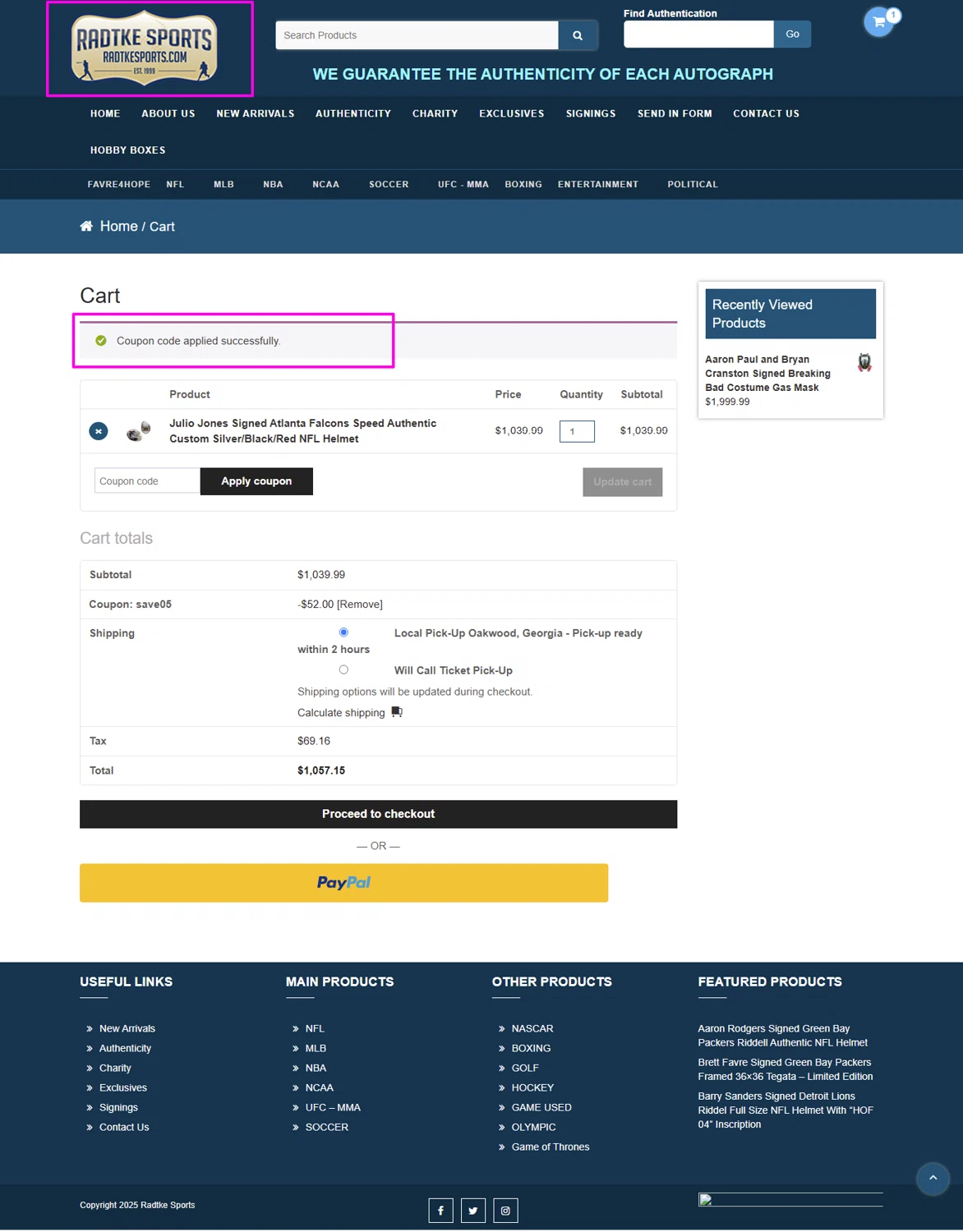Edit the quantity field
The image size is (963, 1232).
[x=577, y=431]
